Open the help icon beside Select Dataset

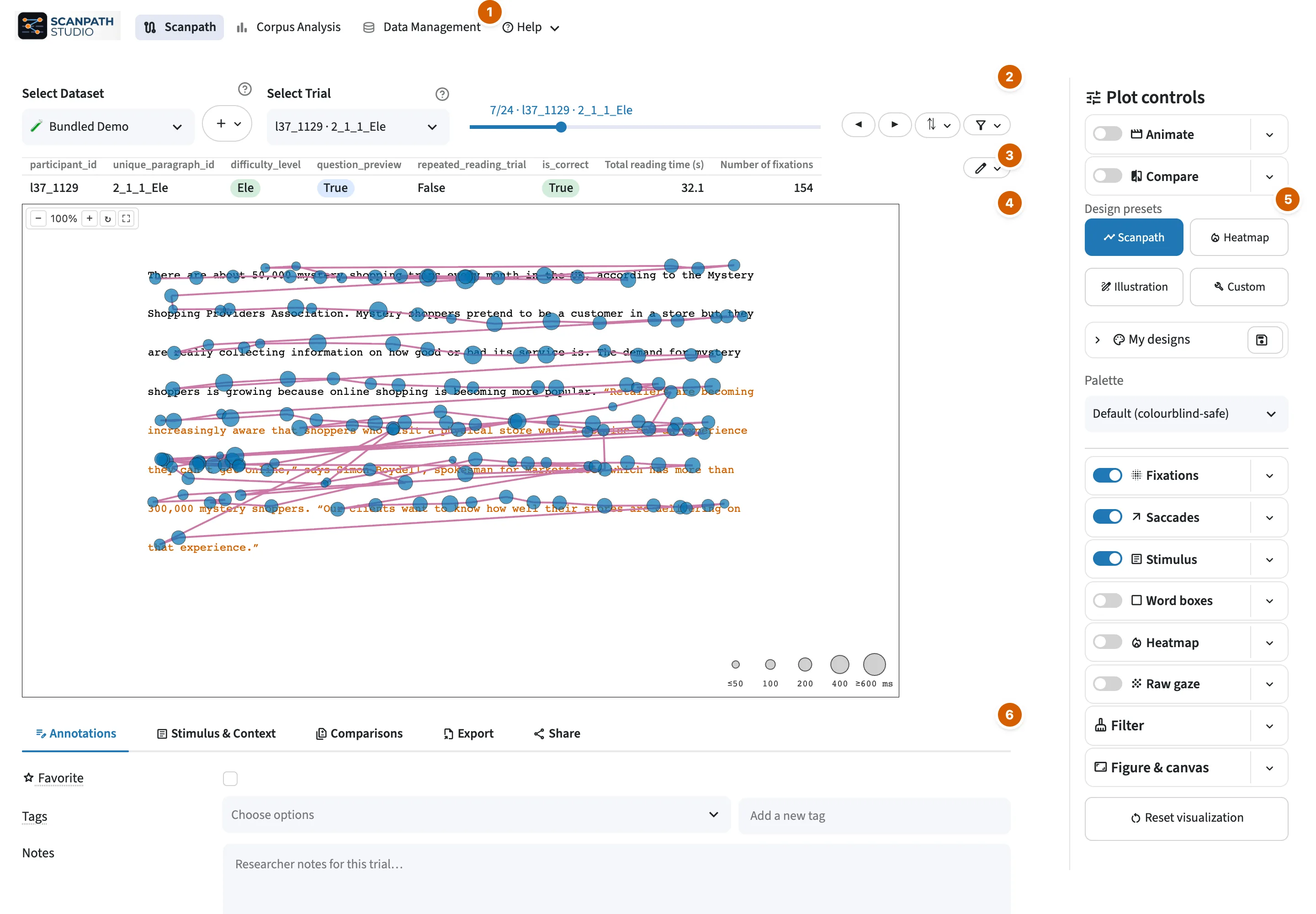[x=244, y=89]
